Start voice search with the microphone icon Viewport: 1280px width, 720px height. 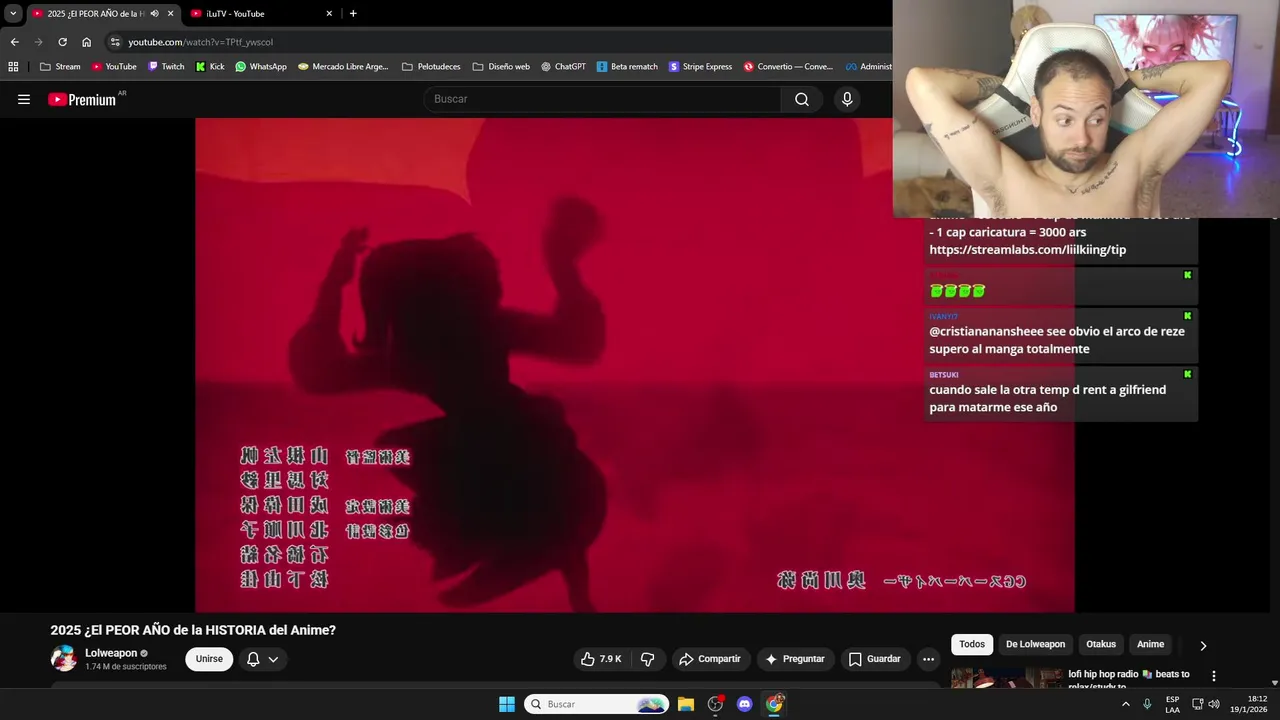tap(847, 99)
